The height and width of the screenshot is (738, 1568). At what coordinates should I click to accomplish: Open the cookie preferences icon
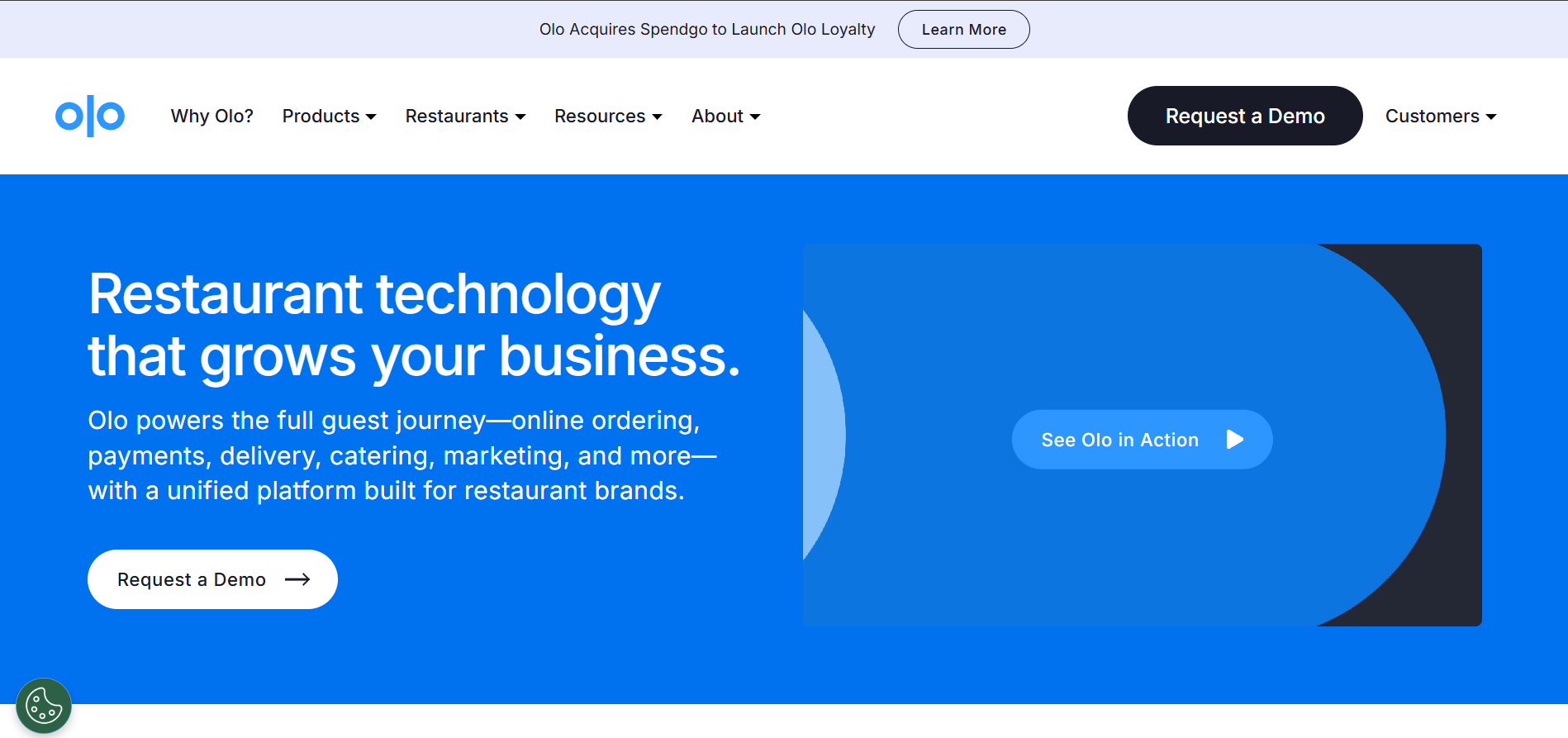tap(44, 707)
